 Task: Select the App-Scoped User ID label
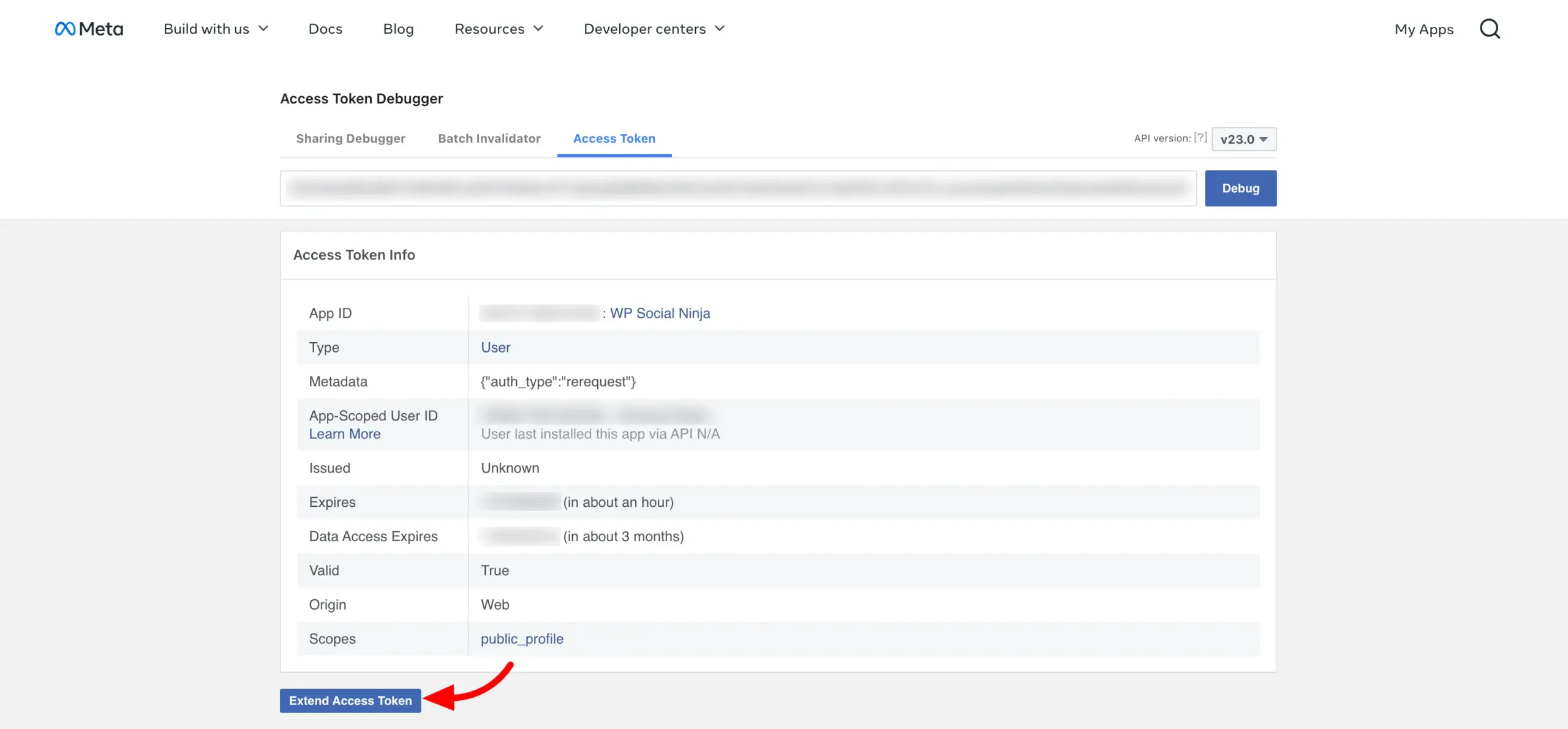point(373,416)
